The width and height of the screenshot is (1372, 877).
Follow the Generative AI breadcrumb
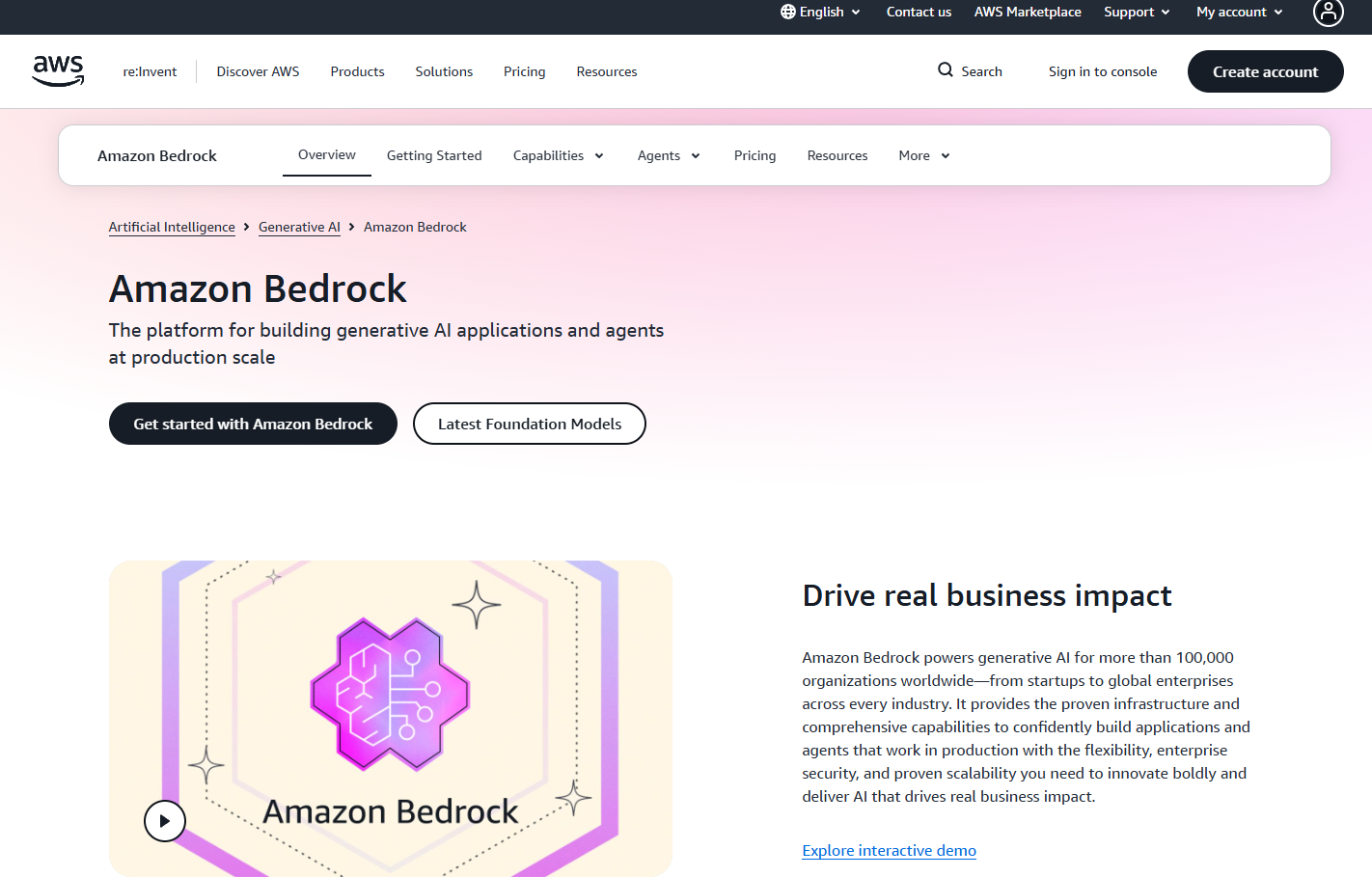[299, 227]
